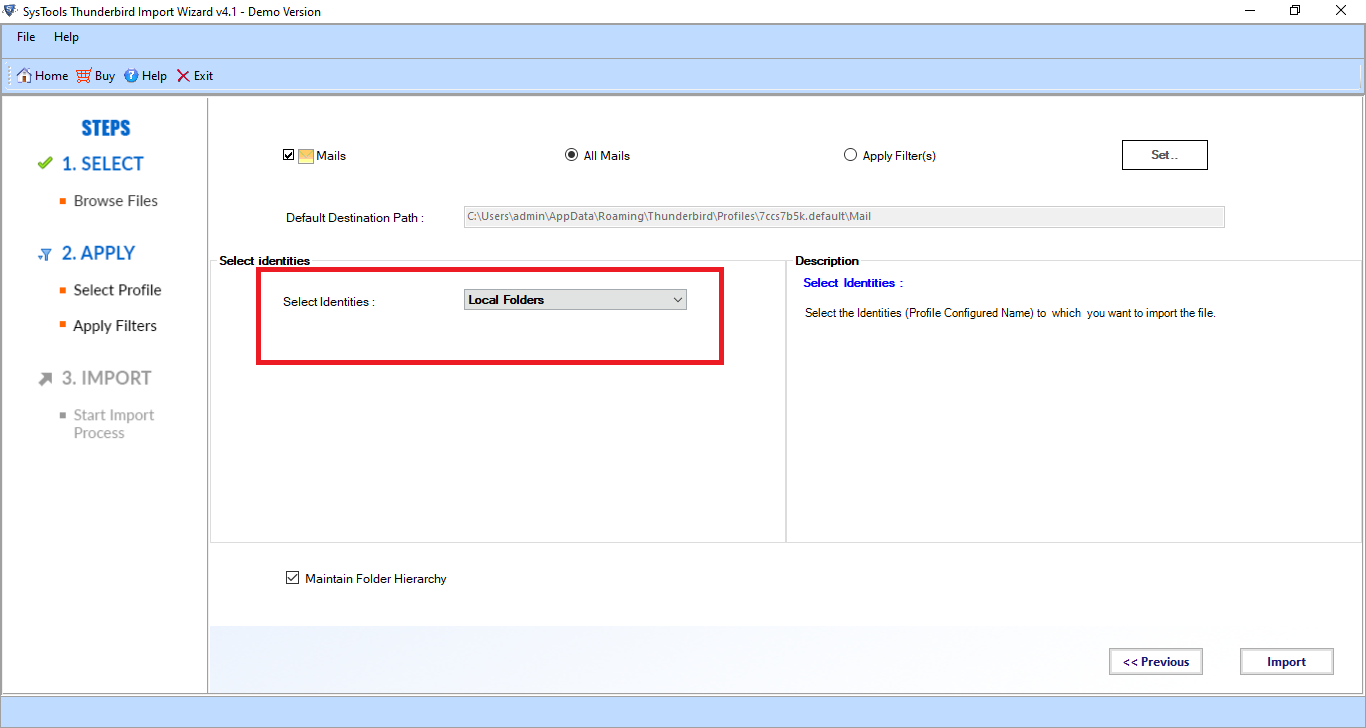Screen dimensions: 1366x728
Task: Click the Start Import Process step
Action: tap(114, 424)
